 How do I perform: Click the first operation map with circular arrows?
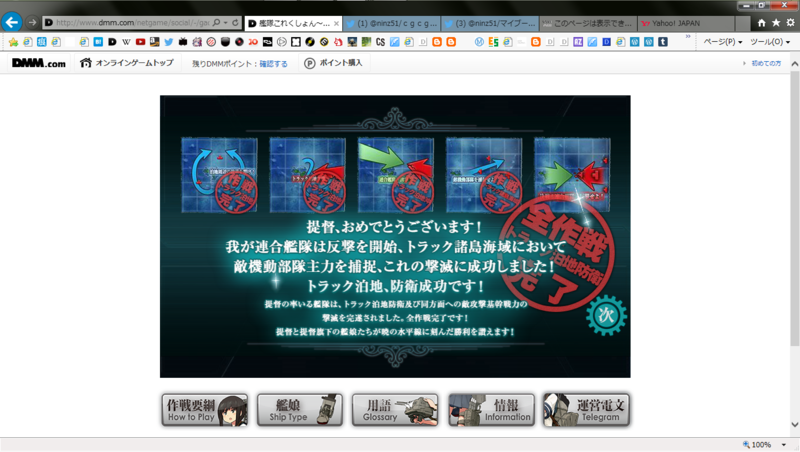[x=219, y=174]
